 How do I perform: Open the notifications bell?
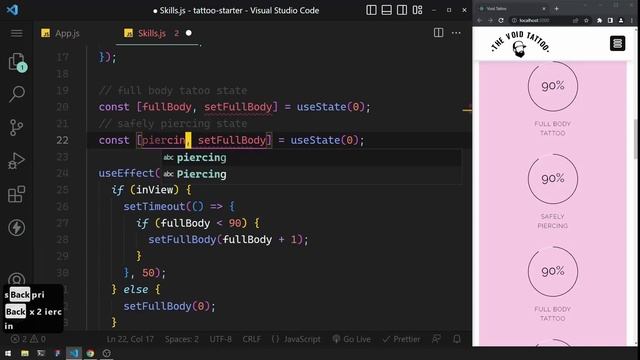tap(457, 339)
